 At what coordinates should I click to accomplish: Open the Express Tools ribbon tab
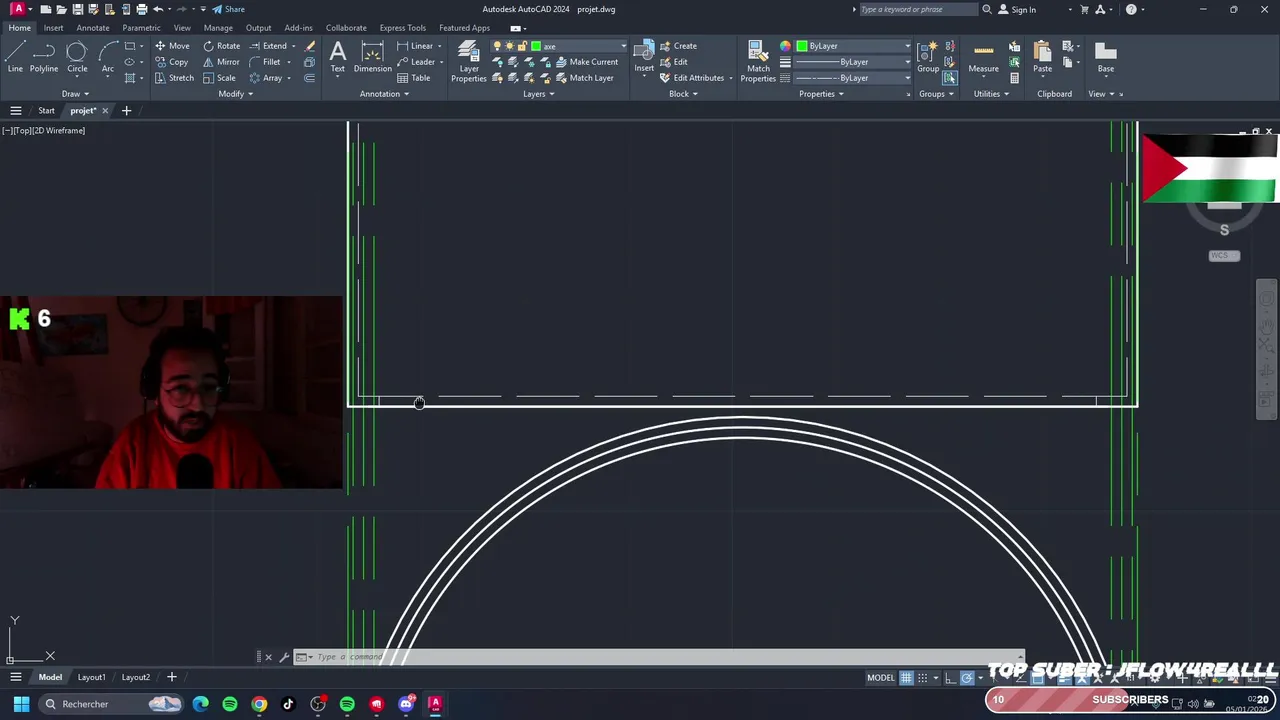click(x=402, y=28)
